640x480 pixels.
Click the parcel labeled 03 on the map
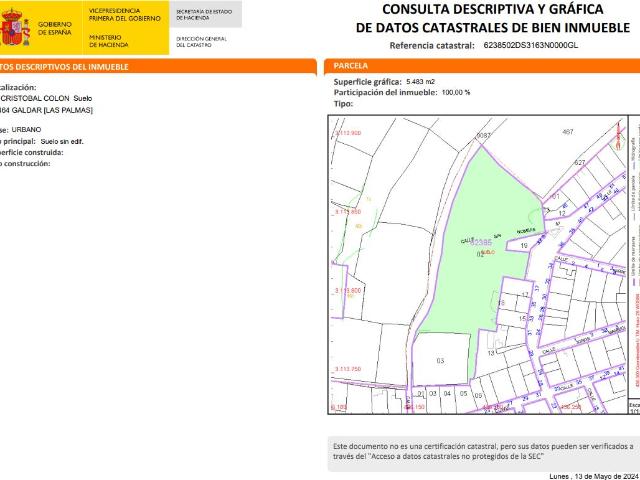tap(440, 360)
